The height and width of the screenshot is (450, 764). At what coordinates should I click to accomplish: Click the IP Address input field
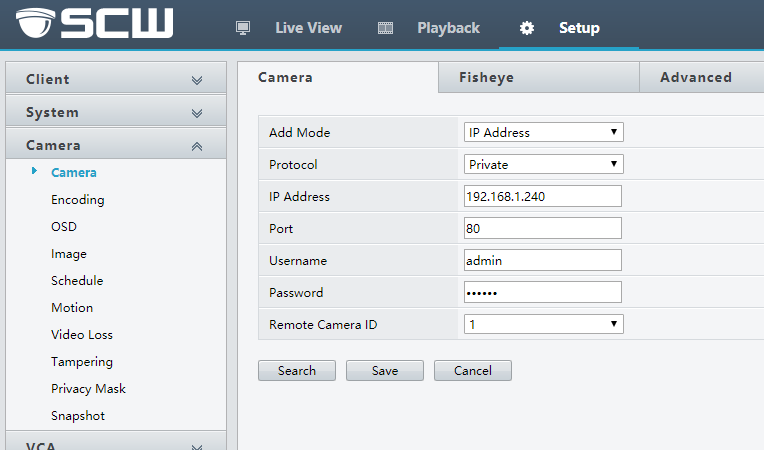click(543, 196)
